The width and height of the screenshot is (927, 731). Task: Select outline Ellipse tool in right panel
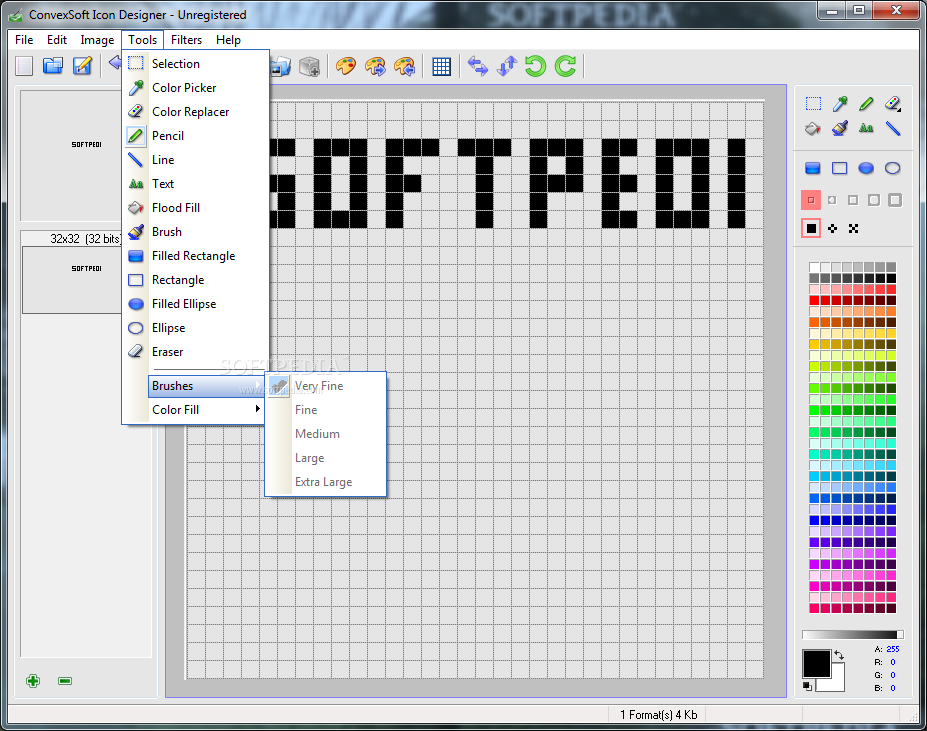[893, 169]
